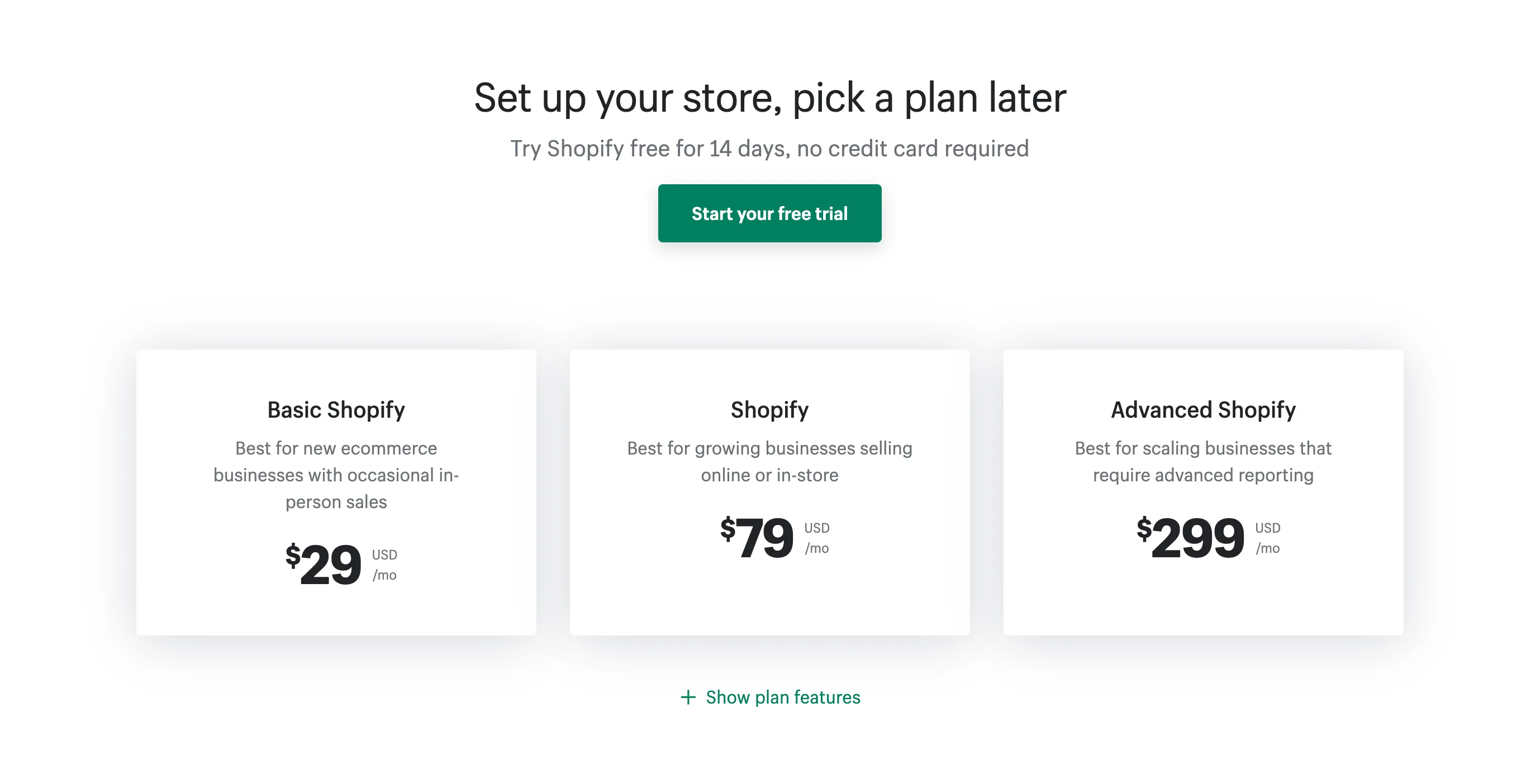Select the middle Shopify plan title

769,410
